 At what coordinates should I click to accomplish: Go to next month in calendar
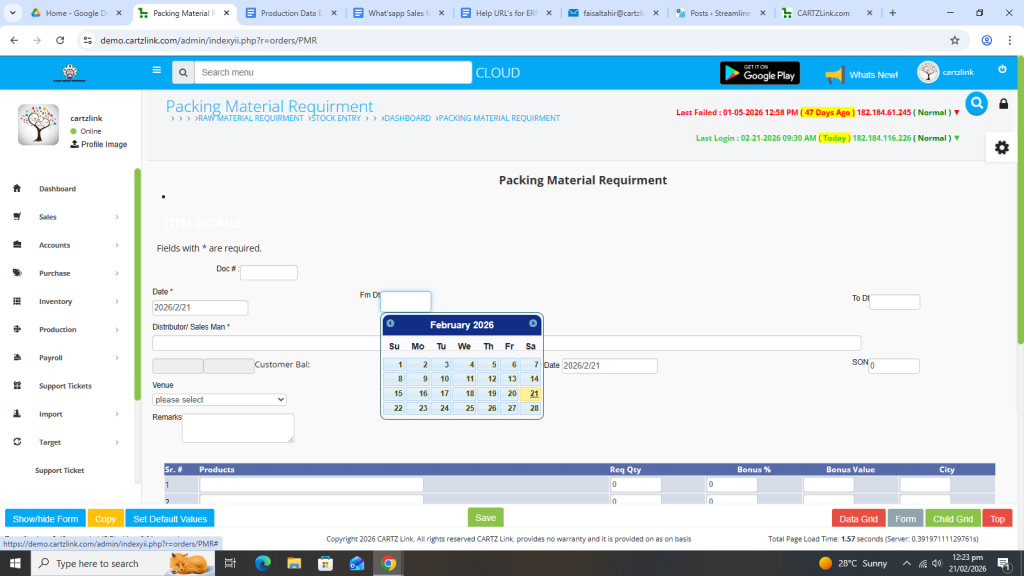pyautogui.click(x=533, y=324)
